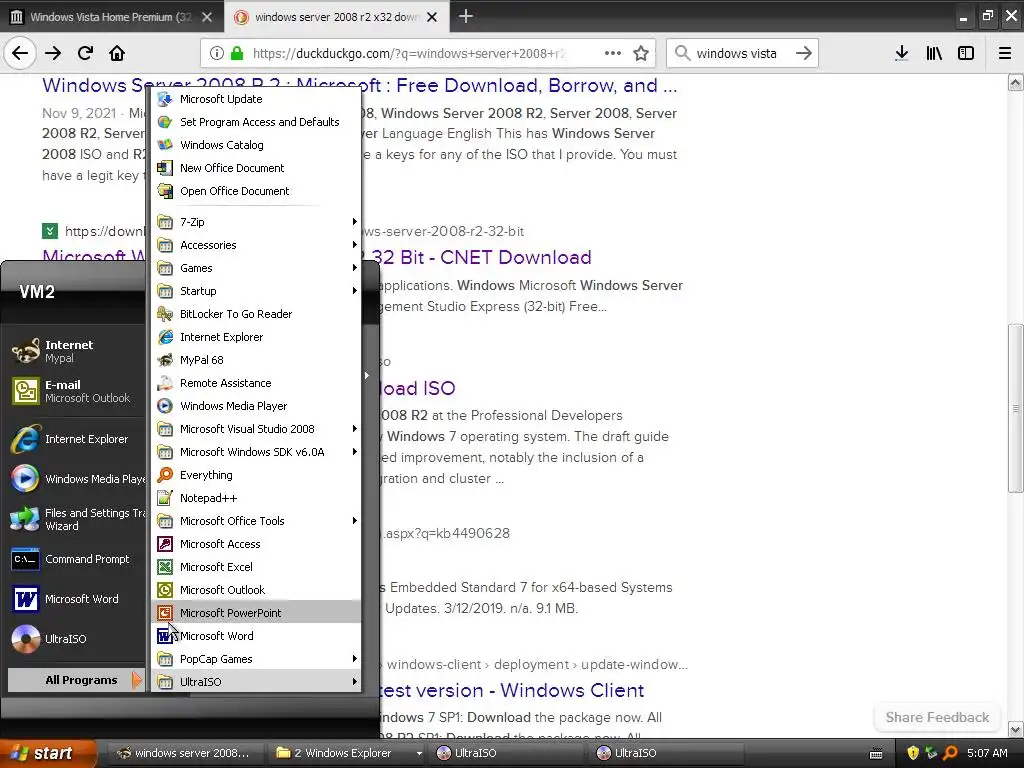
Task: Open Remote Assistance
Action: click(x=256, y=383)
